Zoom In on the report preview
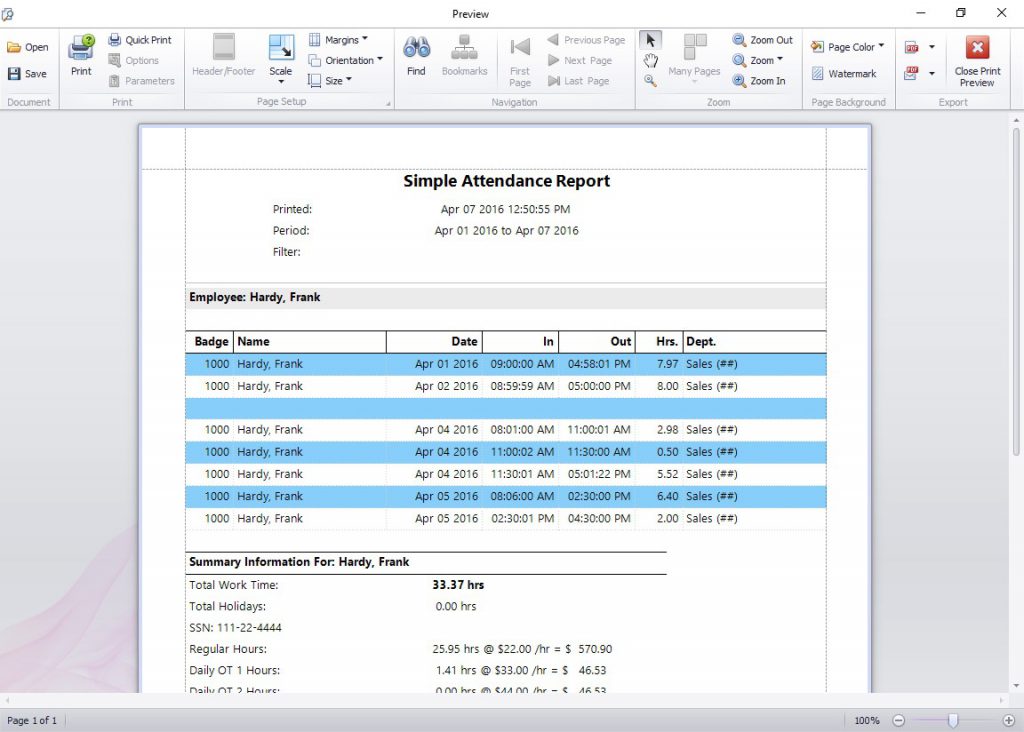The image size is (1024, 732). [x=762, y=80]
